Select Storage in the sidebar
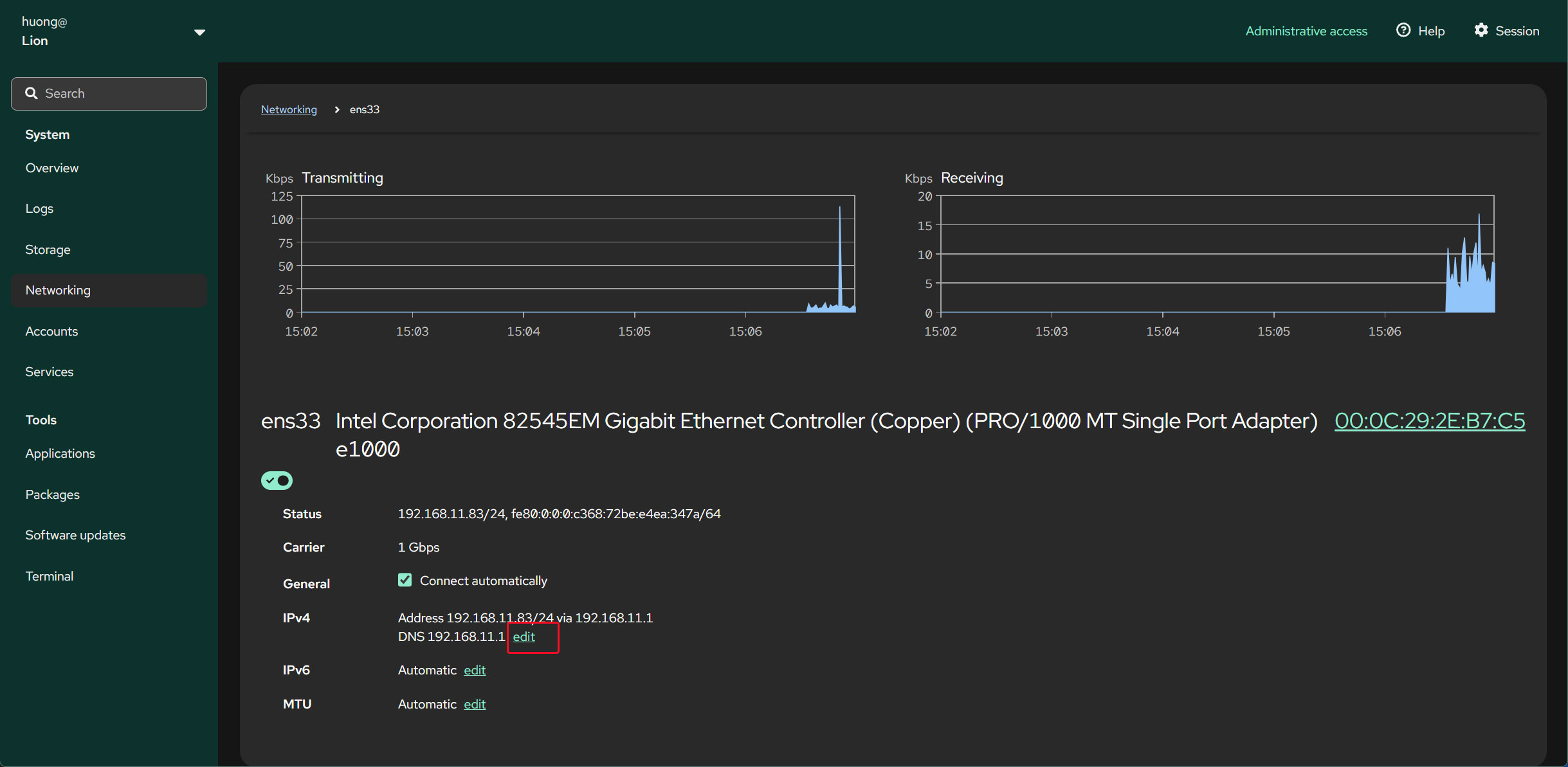 pos(48,249)
